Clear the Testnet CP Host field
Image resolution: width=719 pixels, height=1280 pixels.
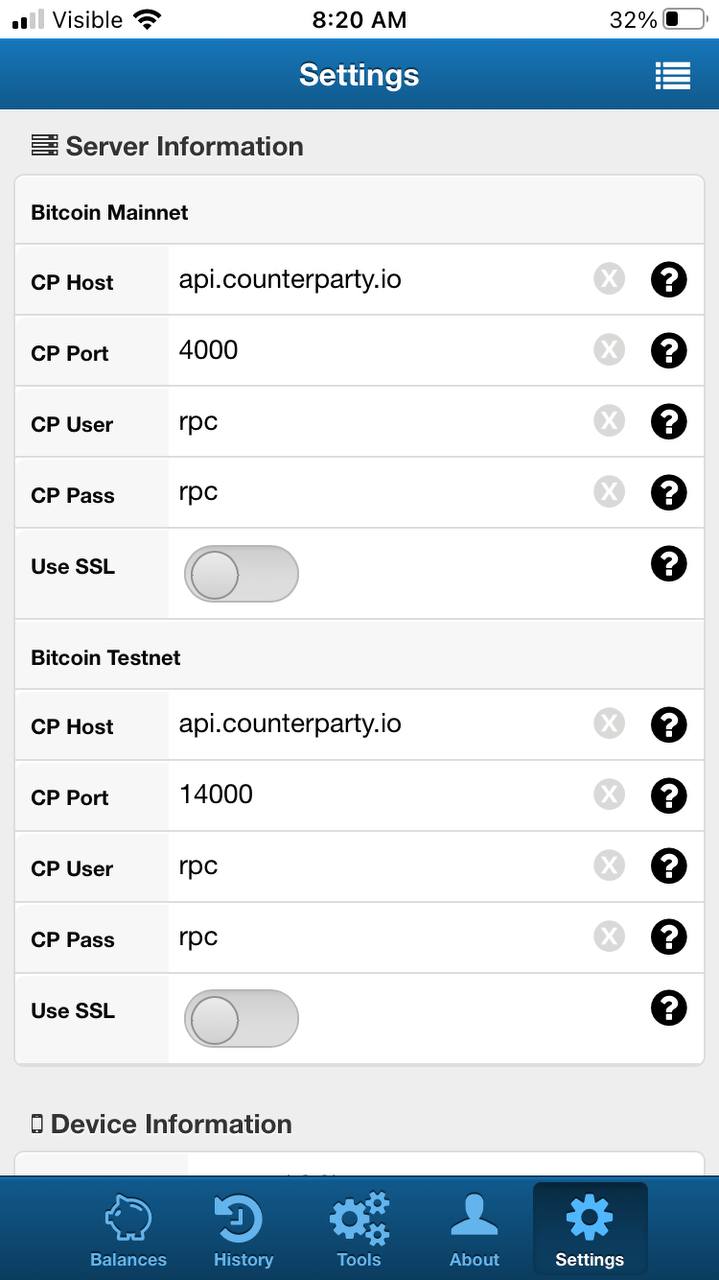click(609, 724)
